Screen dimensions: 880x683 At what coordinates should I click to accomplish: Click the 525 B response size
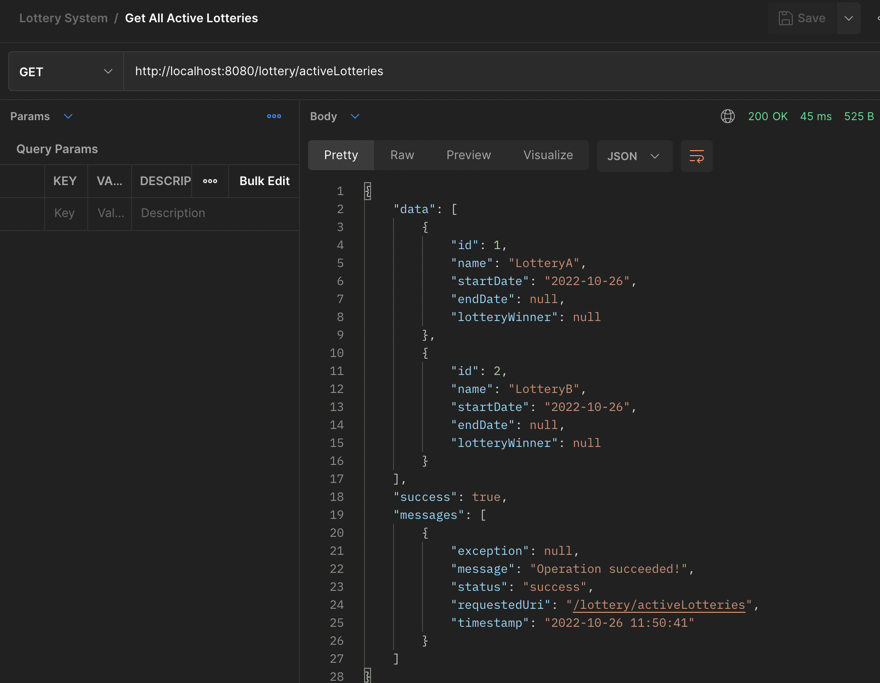tap(859, 116)
